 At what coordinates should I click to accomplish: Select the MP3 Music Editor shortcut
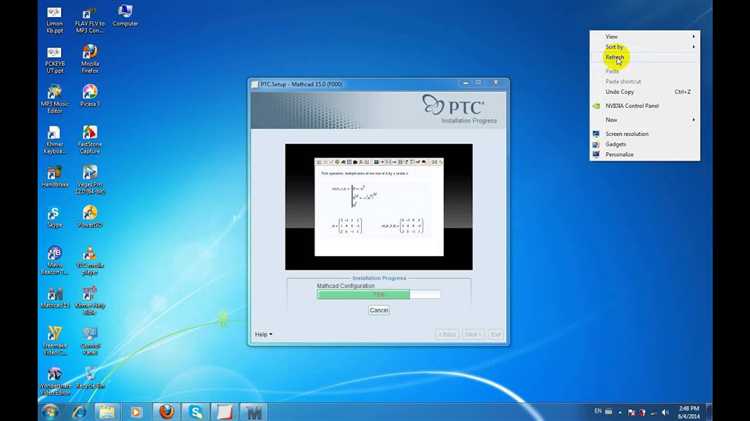coord(55,99)
